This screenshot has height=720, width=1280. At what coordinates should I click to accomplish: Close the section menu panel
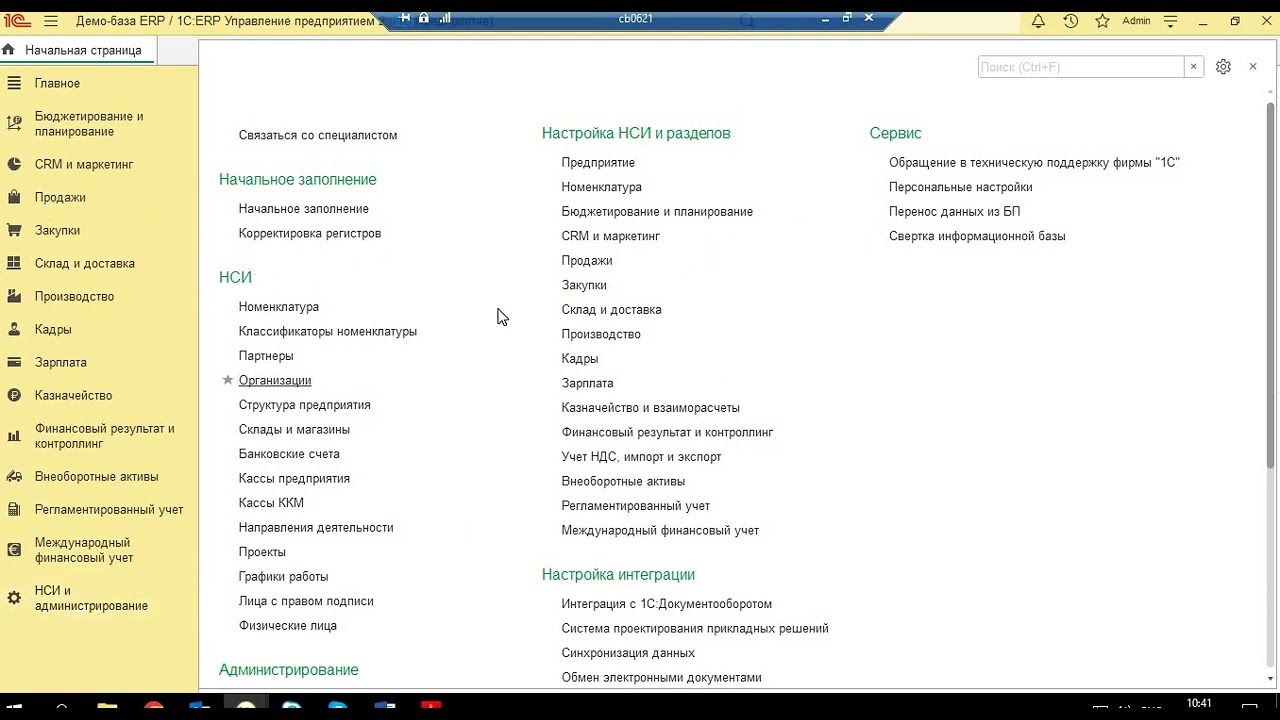pyautogui.click(x=1253, y=67)
